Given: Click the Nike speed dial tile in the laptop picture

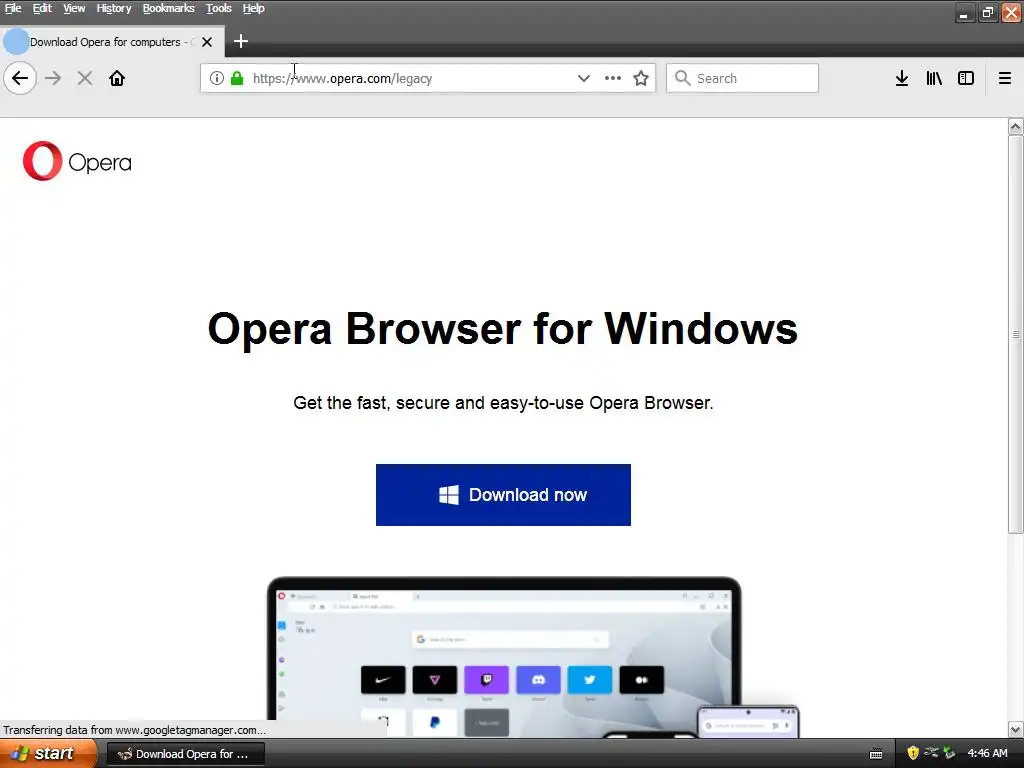Looking at the screenshot, I should point(383,680).
